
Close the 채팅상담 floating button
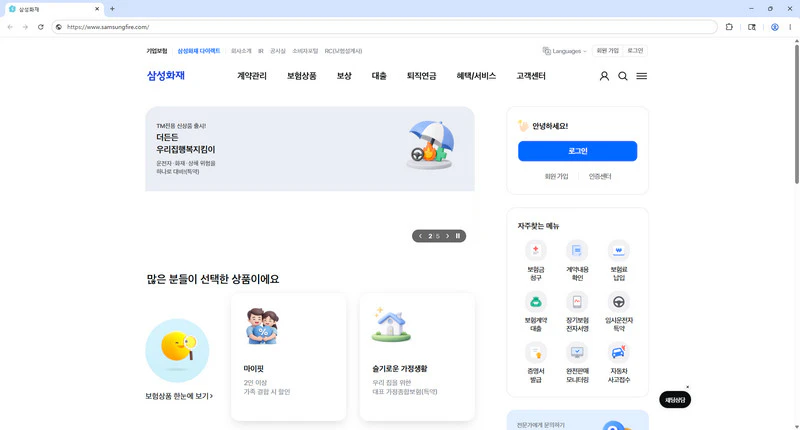click(687, 387)
